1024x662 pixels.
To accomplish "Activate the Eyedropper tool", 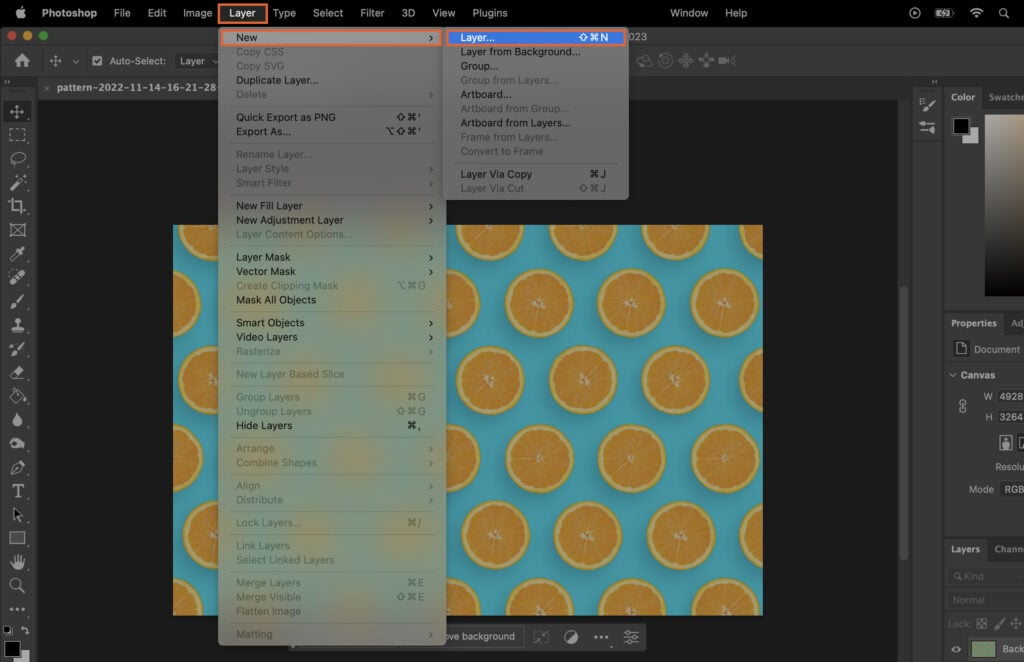I will [x=17, y=253].
